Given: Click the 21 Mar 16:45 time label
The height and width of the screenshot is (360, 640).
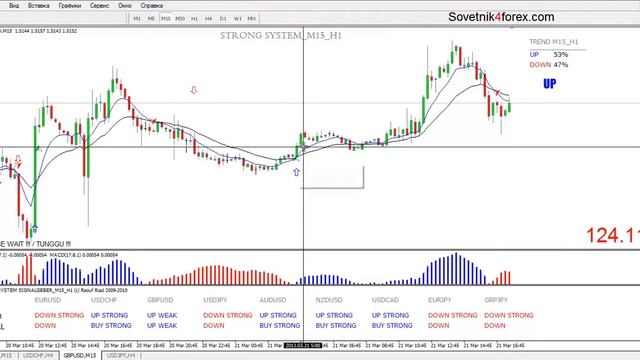Looking at the screenshot, I should [x=510, y=346].
